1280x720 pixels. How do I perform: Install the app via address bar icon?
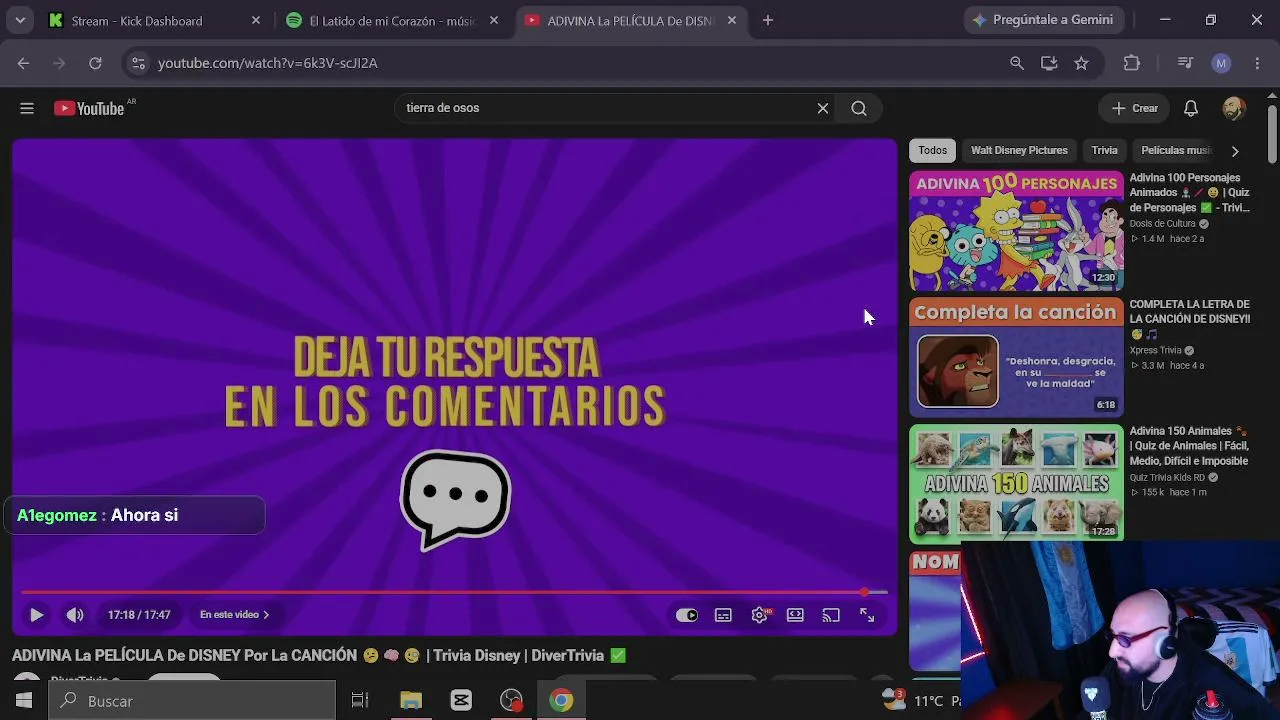point(1049,63)
